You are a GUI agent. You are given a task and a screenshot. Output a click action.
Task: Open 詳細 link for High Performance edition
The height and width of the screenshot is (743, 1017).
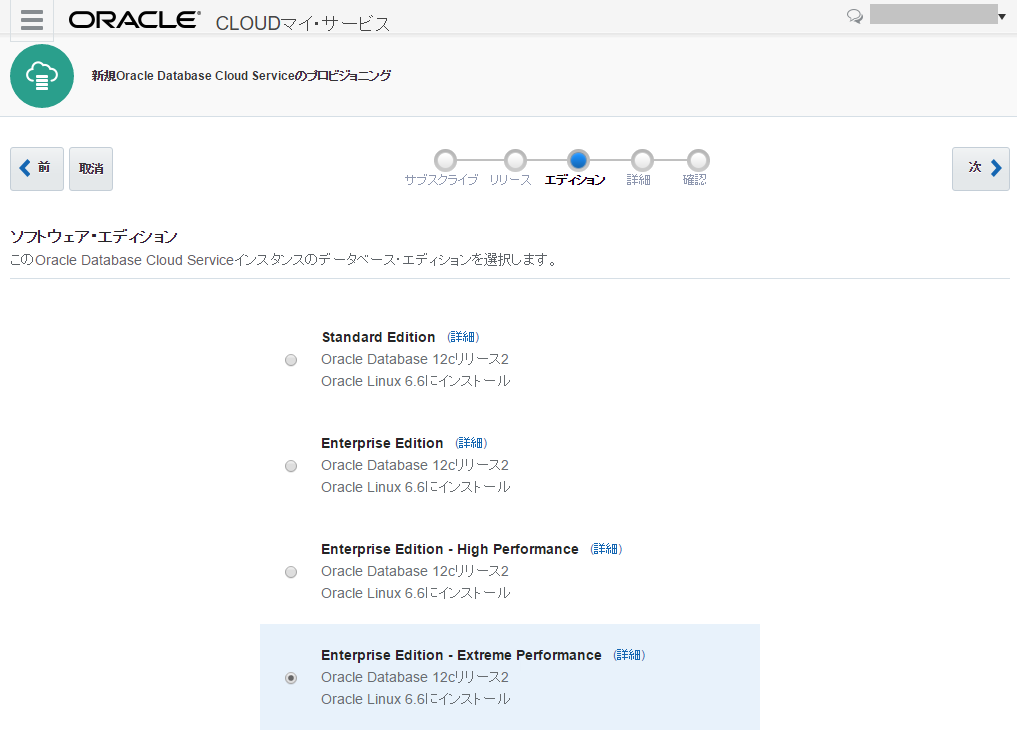pyautogui.click(x=606, y=549)
